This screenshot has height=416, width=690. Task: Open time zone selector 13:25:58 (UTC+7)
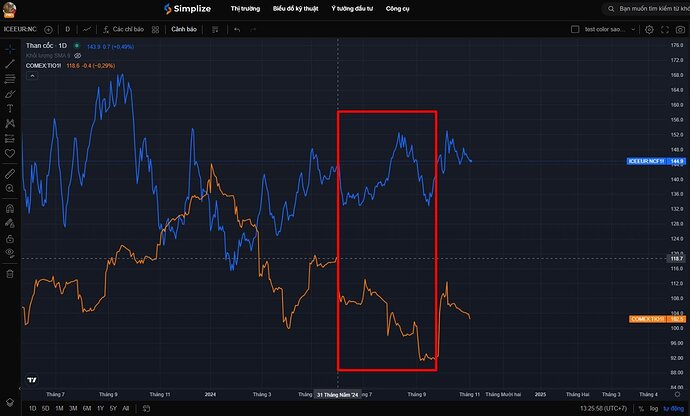coord(603,409)
